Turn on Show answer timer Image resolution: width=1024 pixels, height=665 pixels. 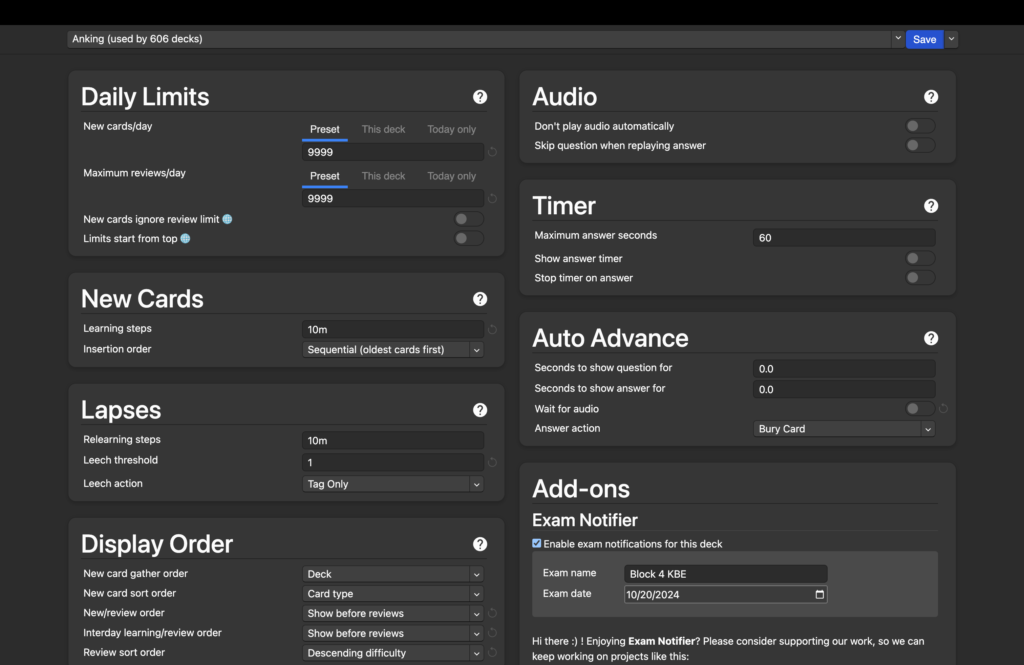920,259
